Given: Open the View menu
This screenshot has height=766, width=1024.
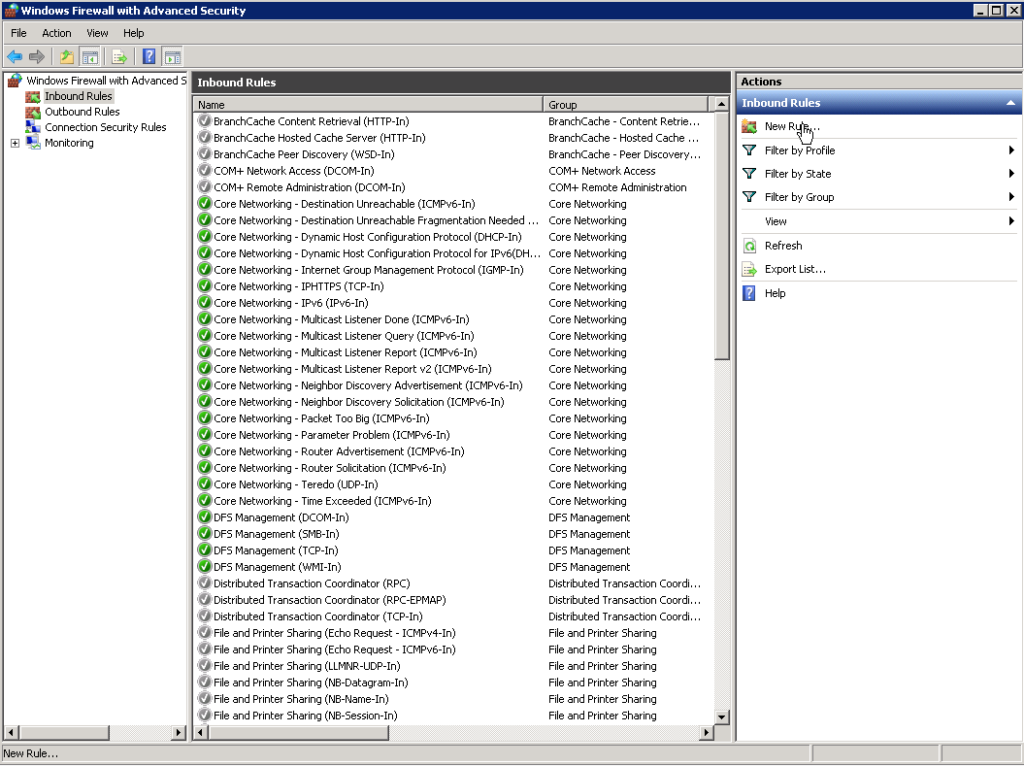Looking at the screenshot, I should (x=96, y=32).
